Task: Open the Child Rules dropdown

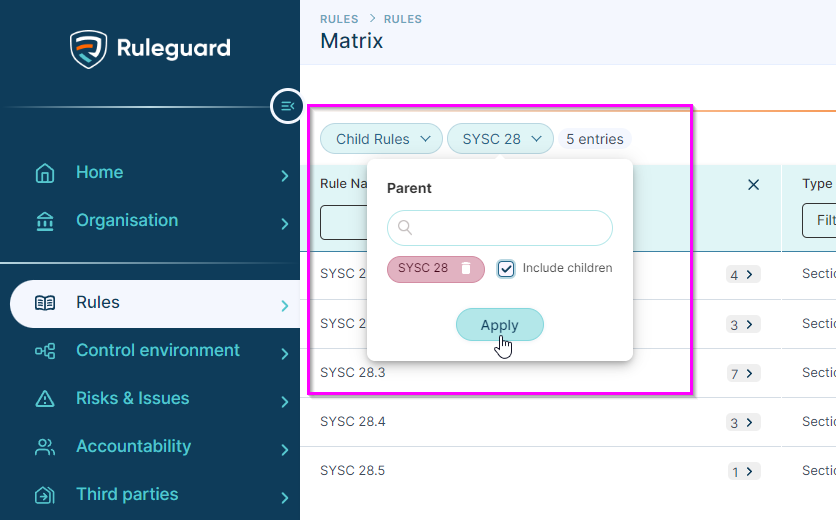Action: tap(381, 139)
